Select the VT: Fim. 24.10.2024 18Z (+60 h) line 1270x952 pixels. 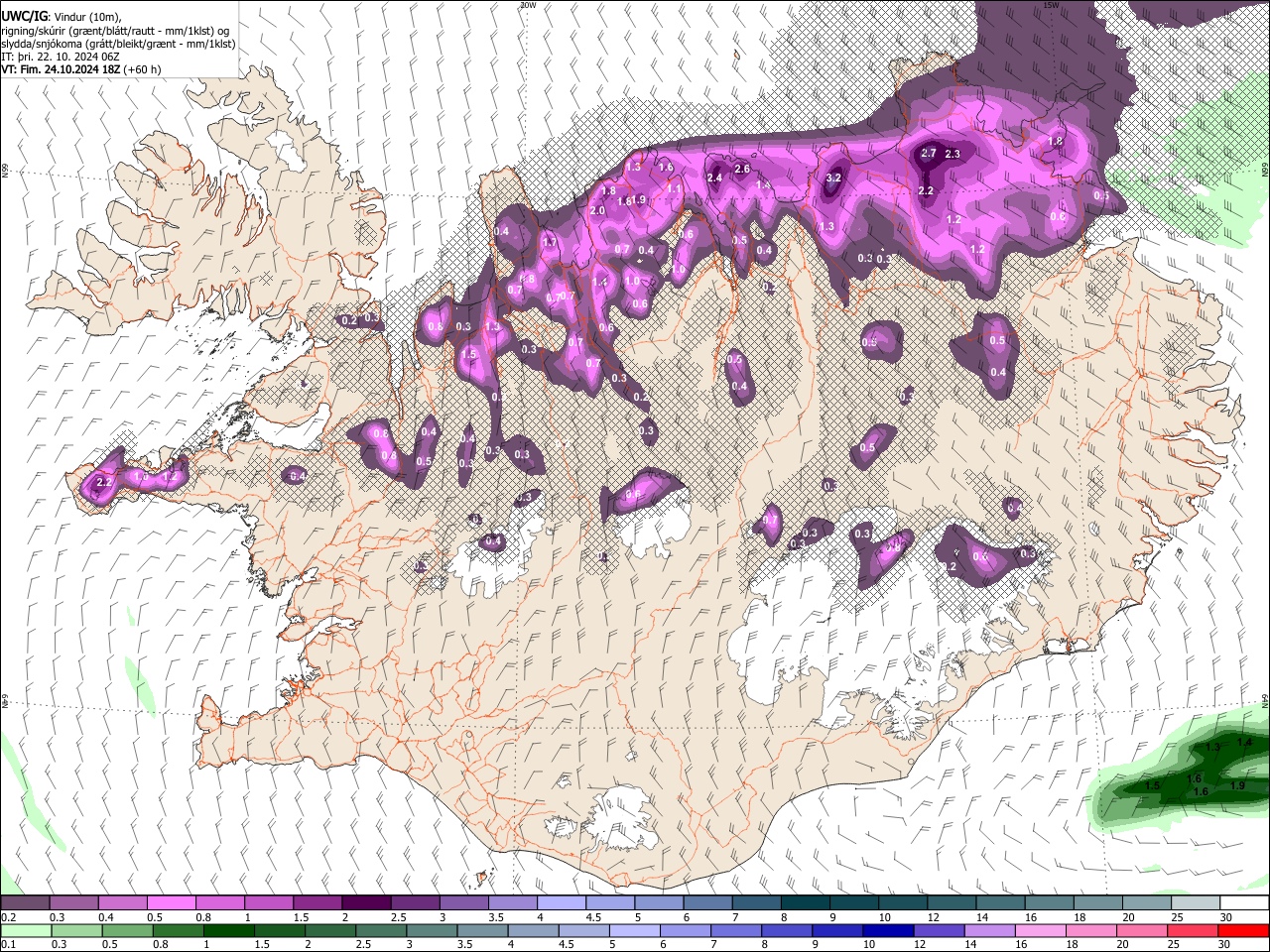coord(81,69)
